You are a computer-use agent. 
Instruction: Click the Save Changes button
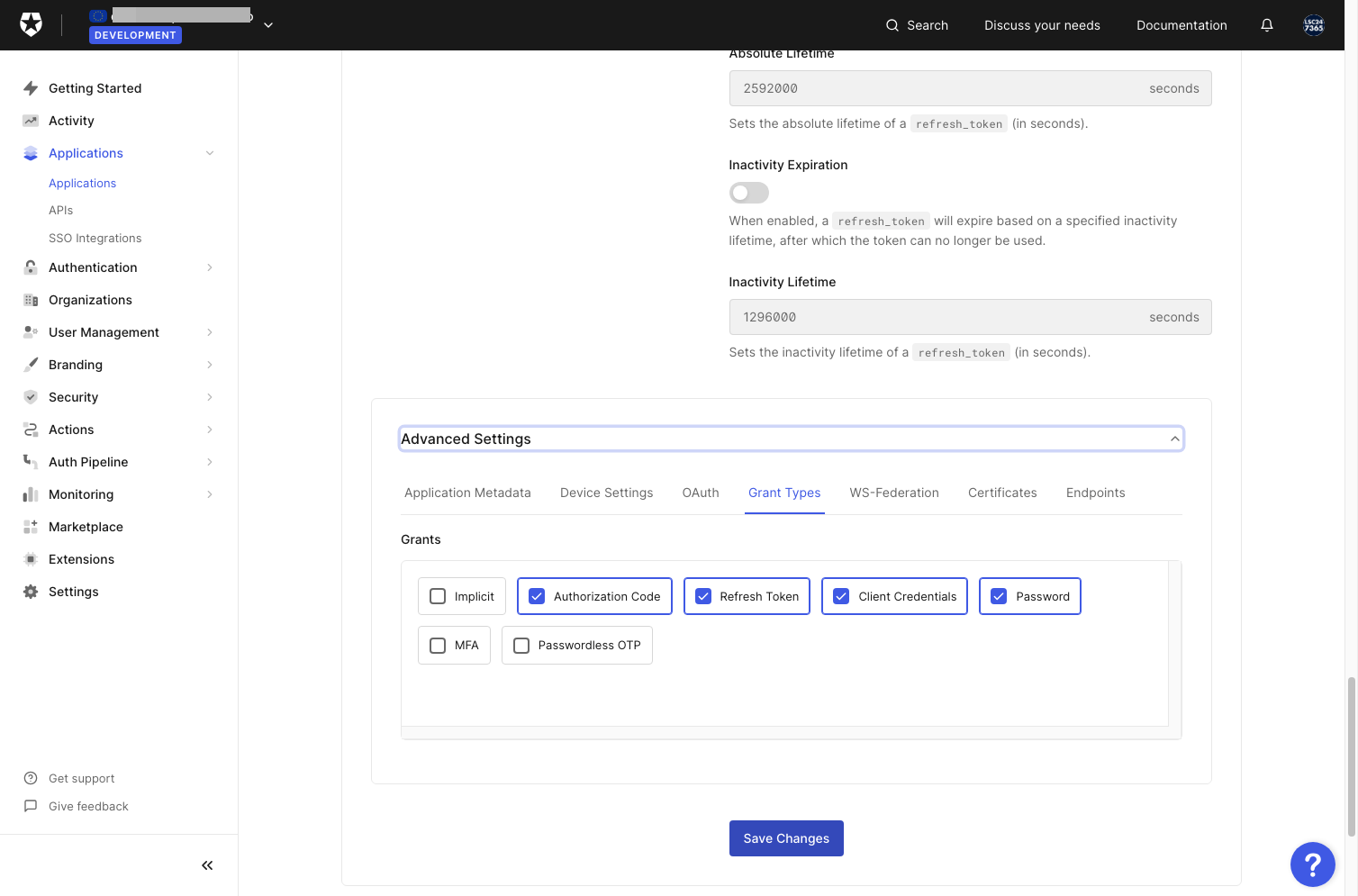tap(786, 838)
